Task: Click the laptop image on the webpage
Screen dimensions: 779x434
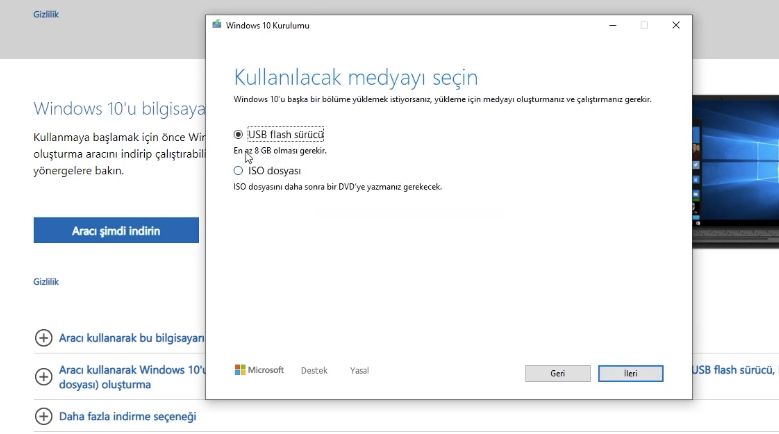Action: coord(735,171)
